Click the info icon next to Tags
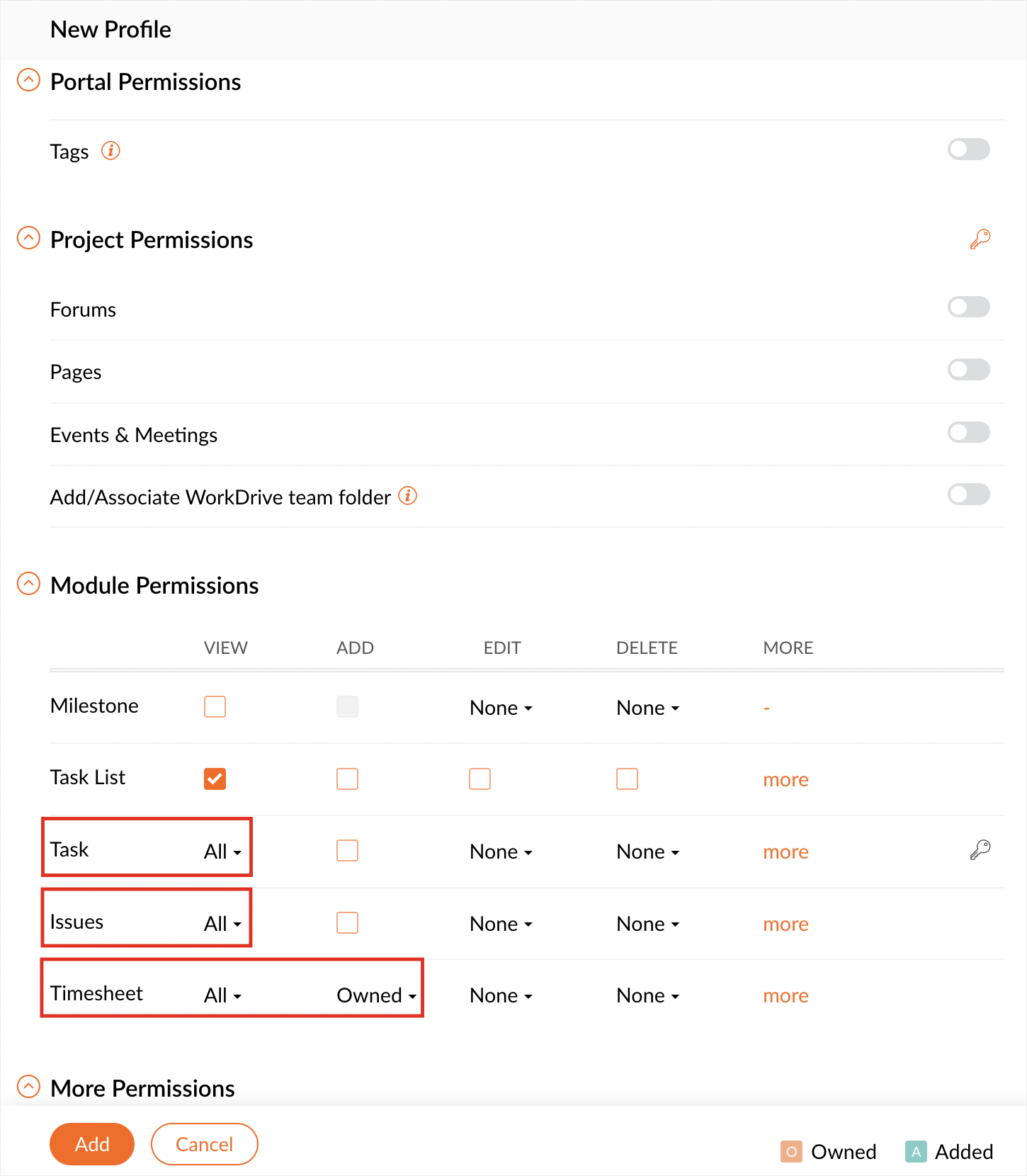 pos(110,151)
